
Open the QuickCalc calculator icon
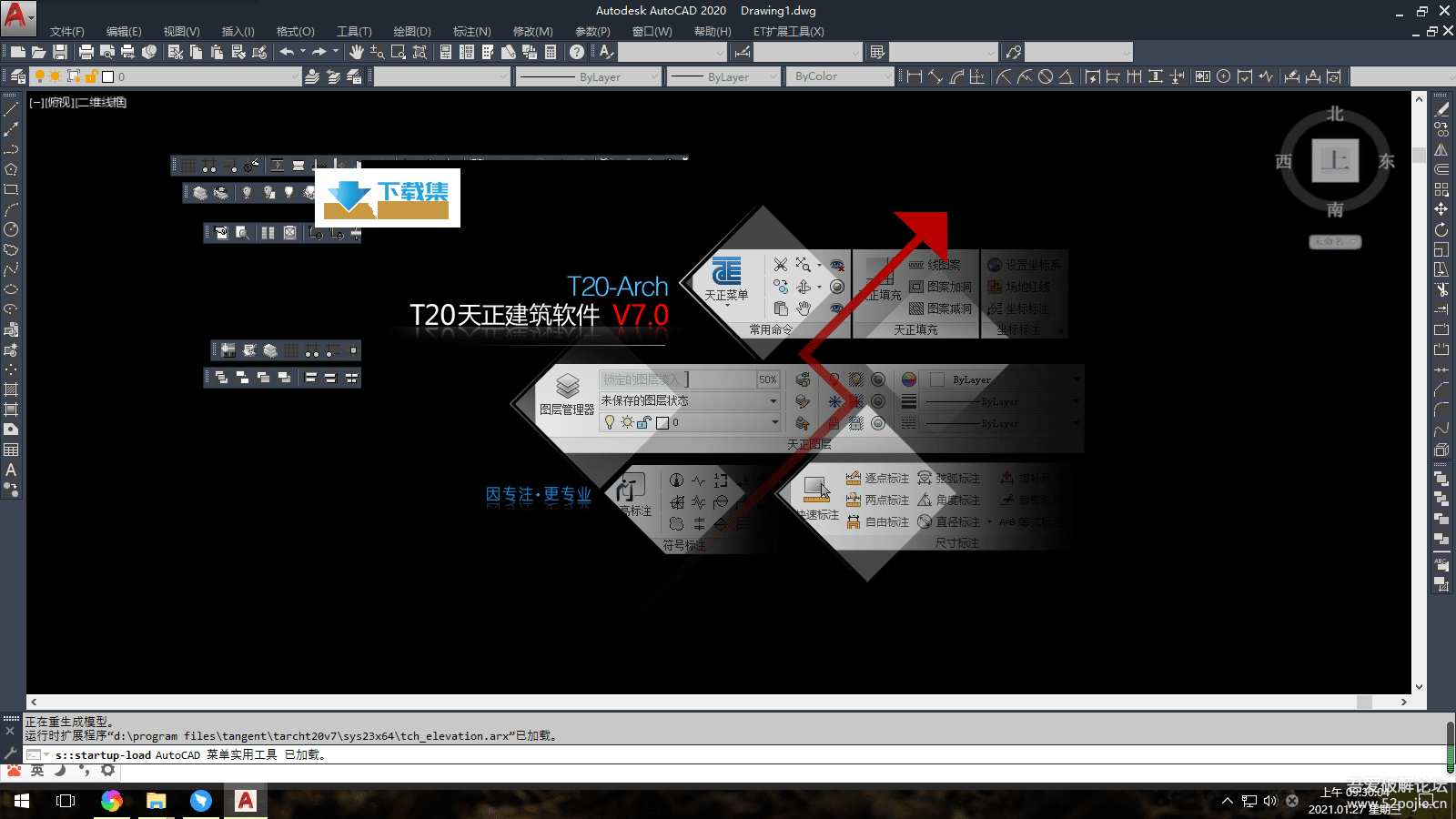(551, 52)
